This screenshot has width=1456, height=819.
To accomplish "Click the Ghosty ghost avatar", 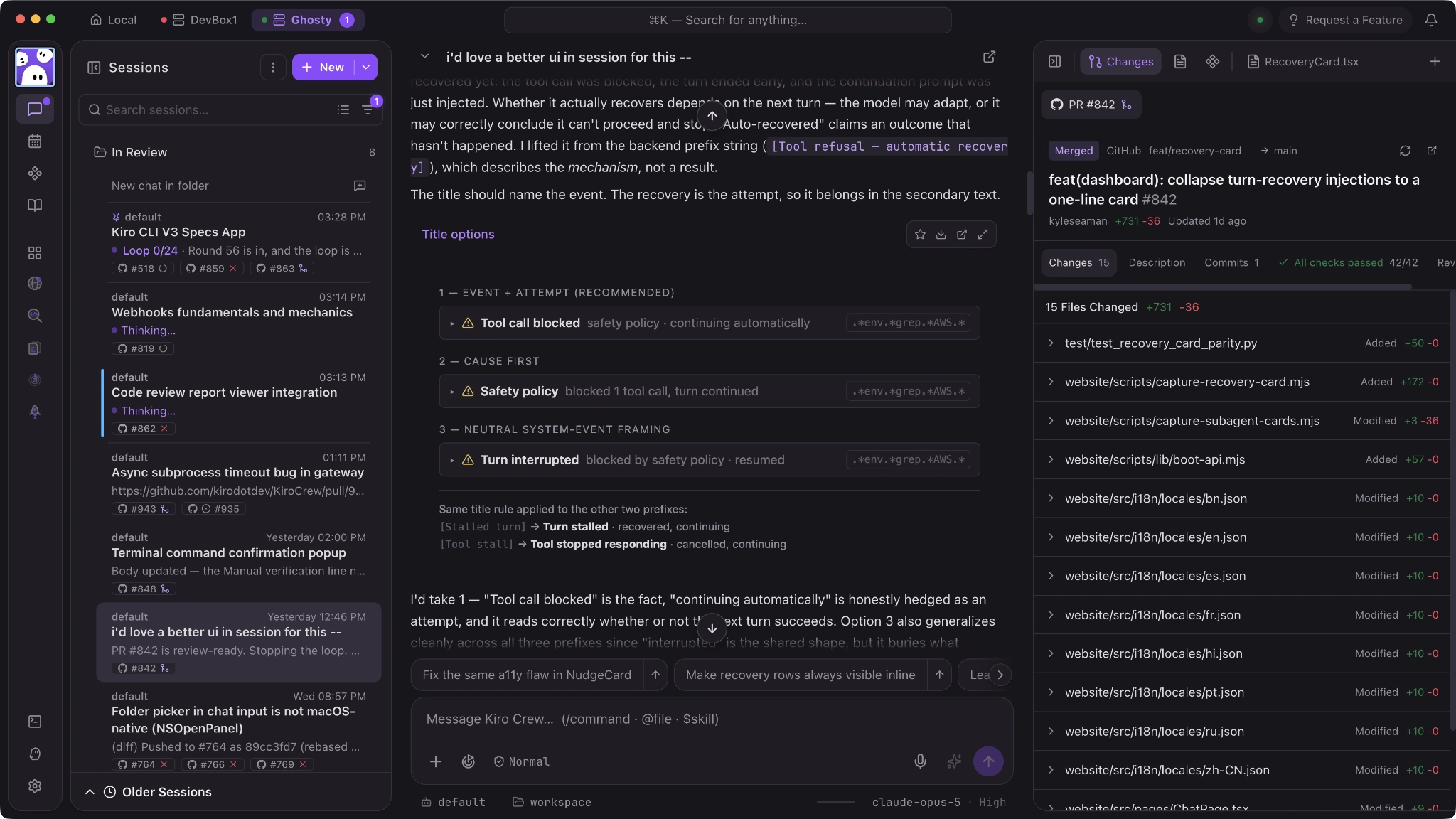I will coord(35,68).
